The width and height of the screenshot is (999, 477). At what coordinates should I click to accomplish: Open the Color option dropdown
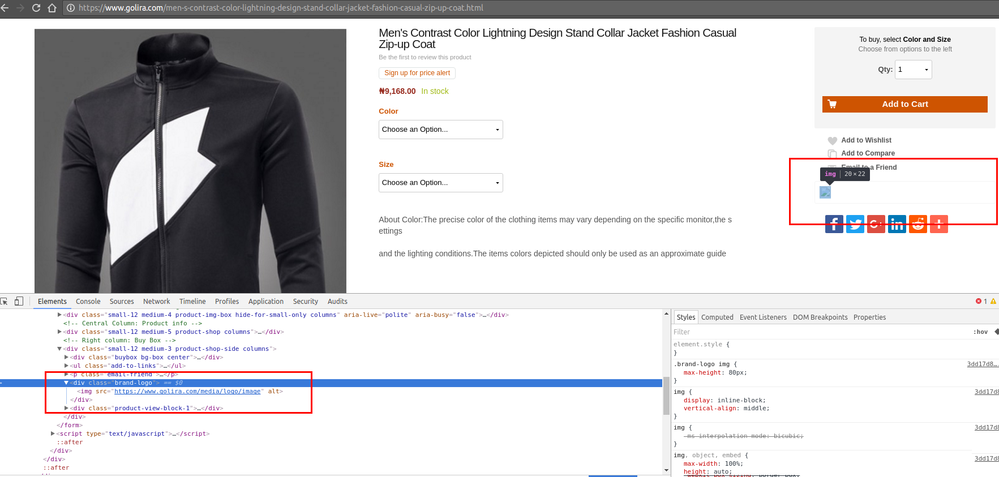[440, 129]
